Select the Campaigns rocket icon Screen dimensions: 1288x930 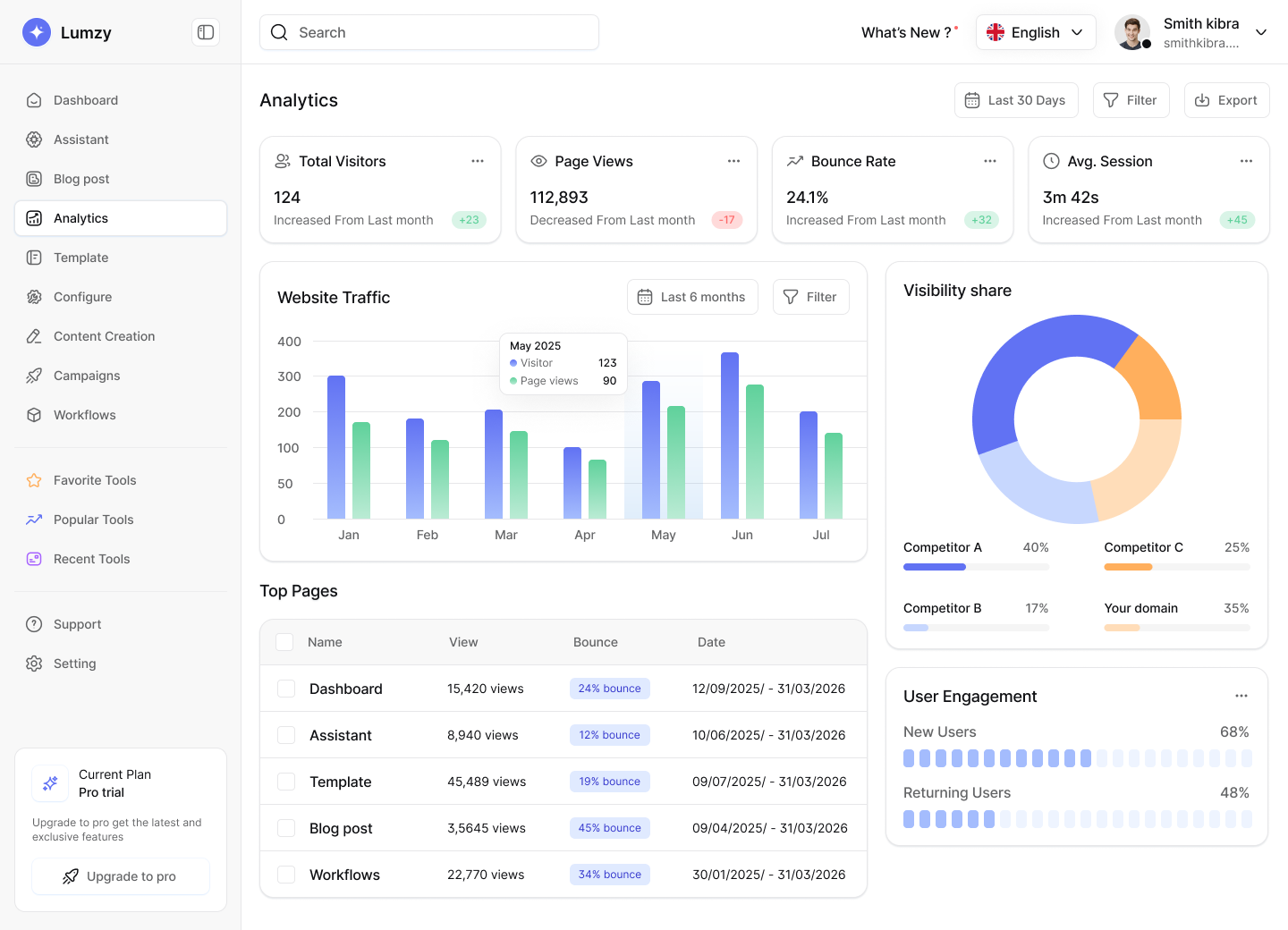click(33, 376)
